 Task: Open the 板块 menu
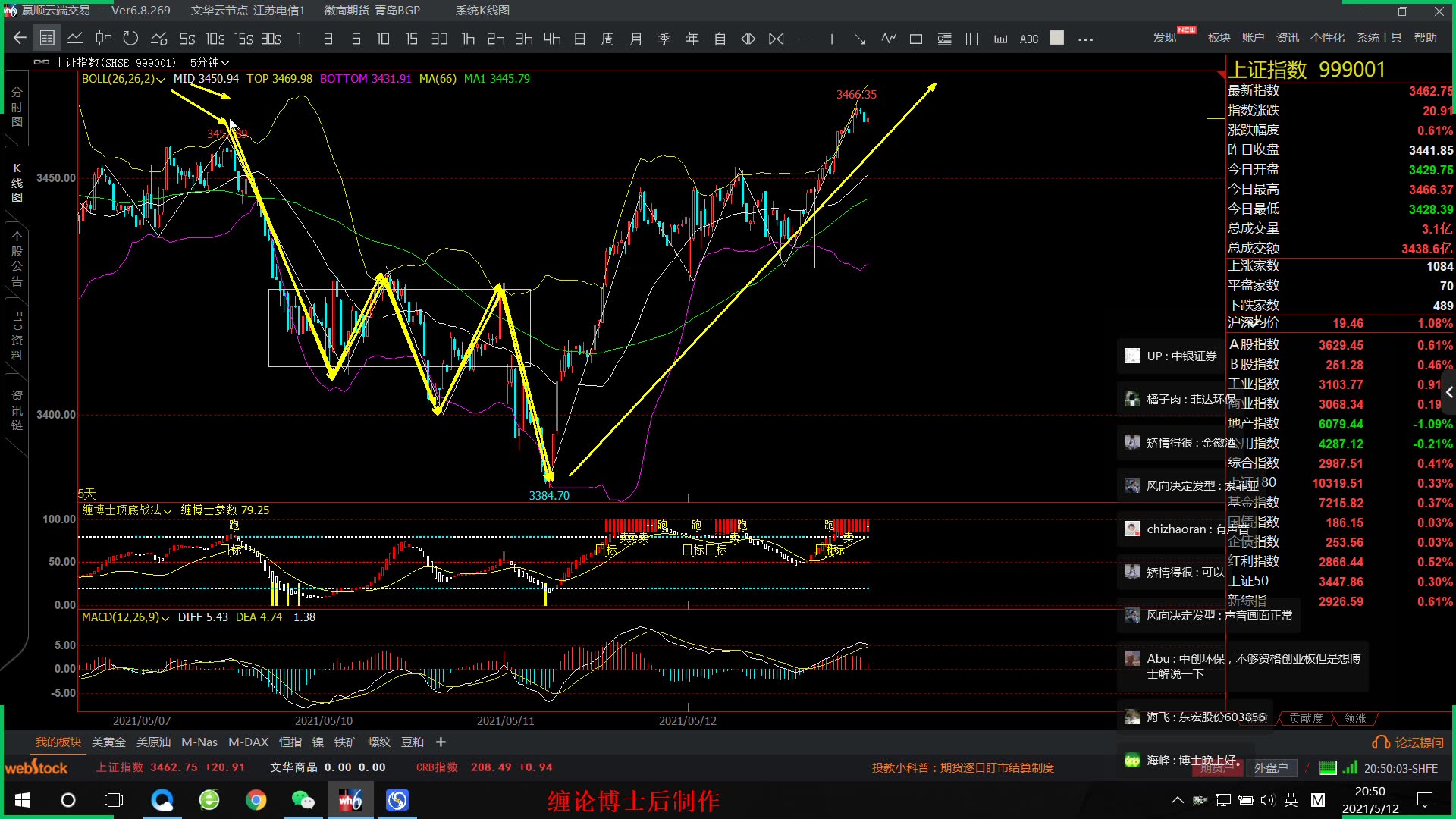click(1219, 37)
